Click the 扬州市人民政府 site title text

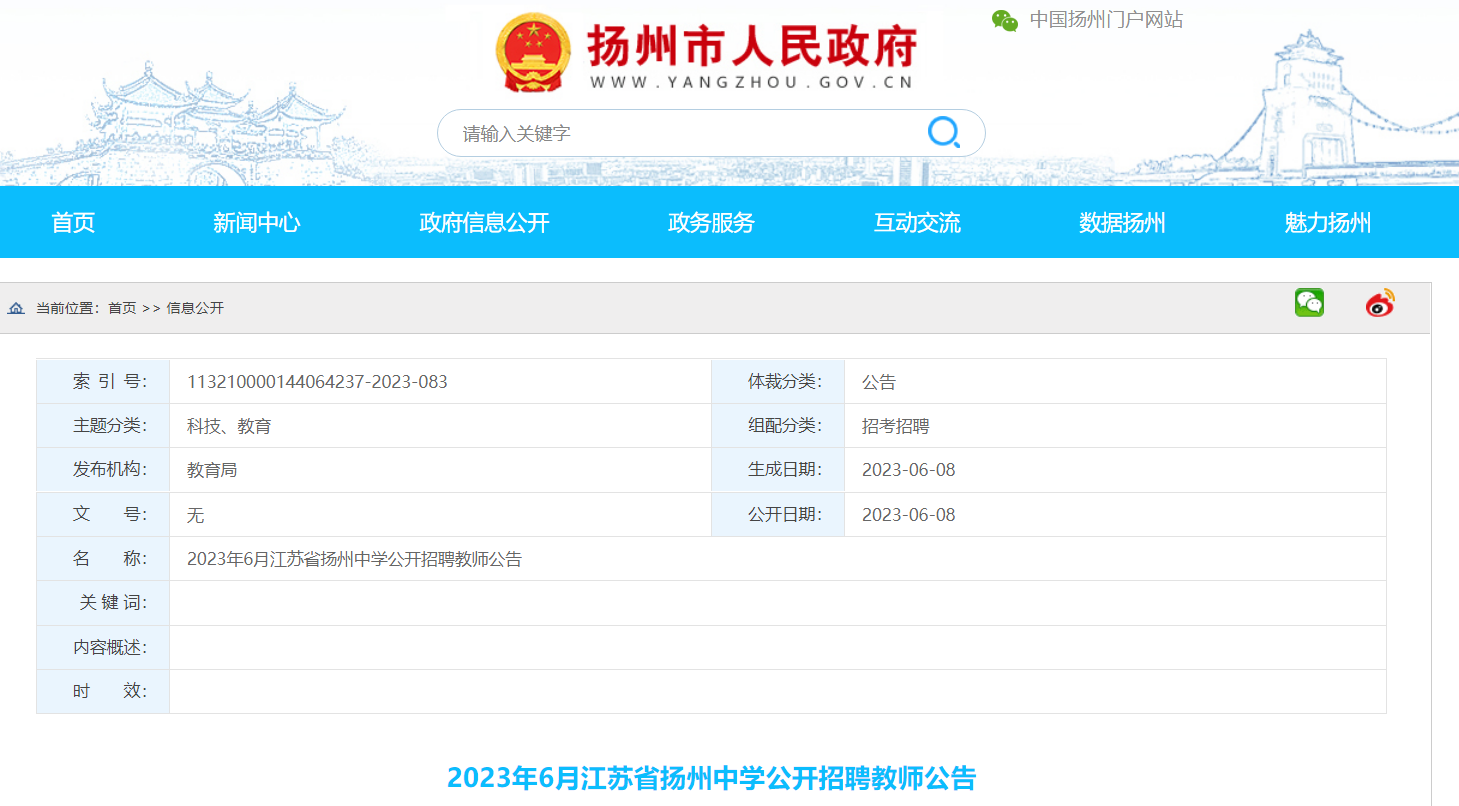pos(751,45)
